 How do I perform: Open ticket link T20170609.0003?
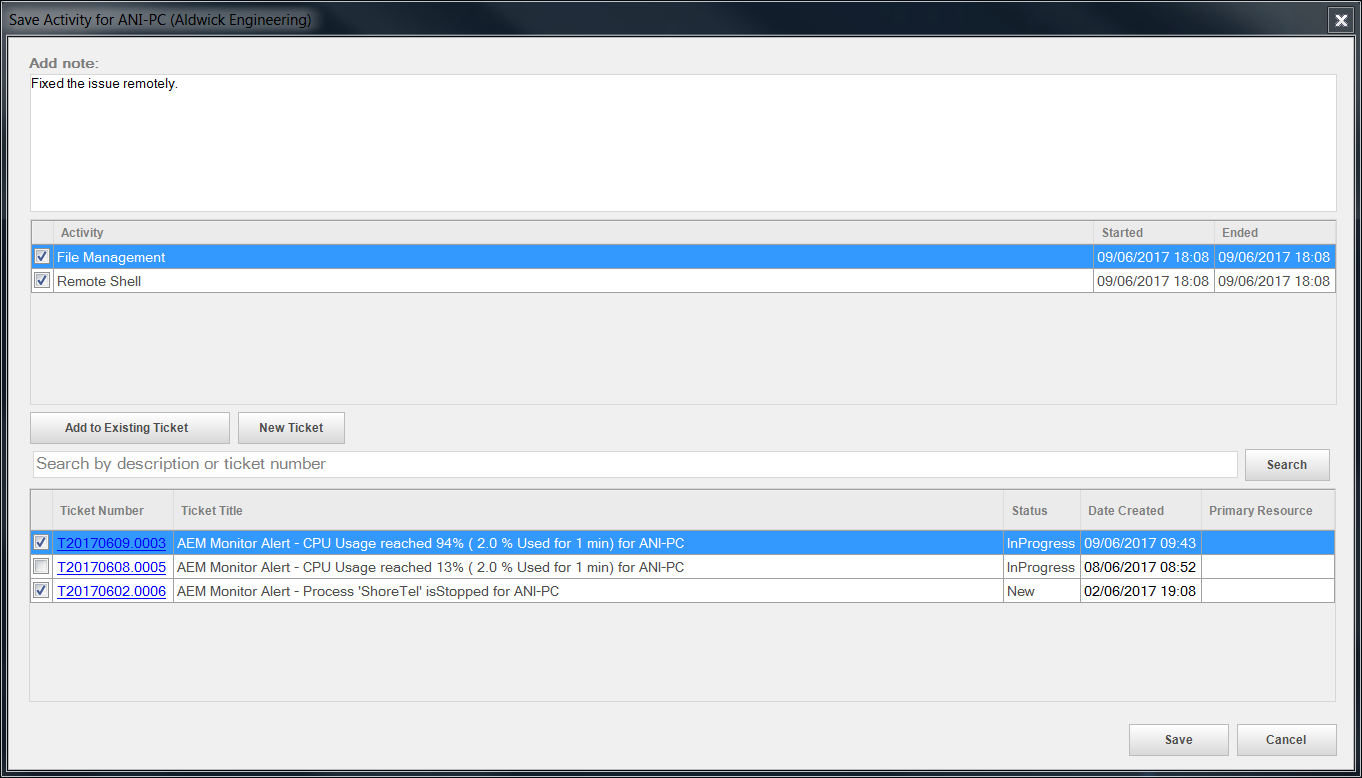coord(111,543)
